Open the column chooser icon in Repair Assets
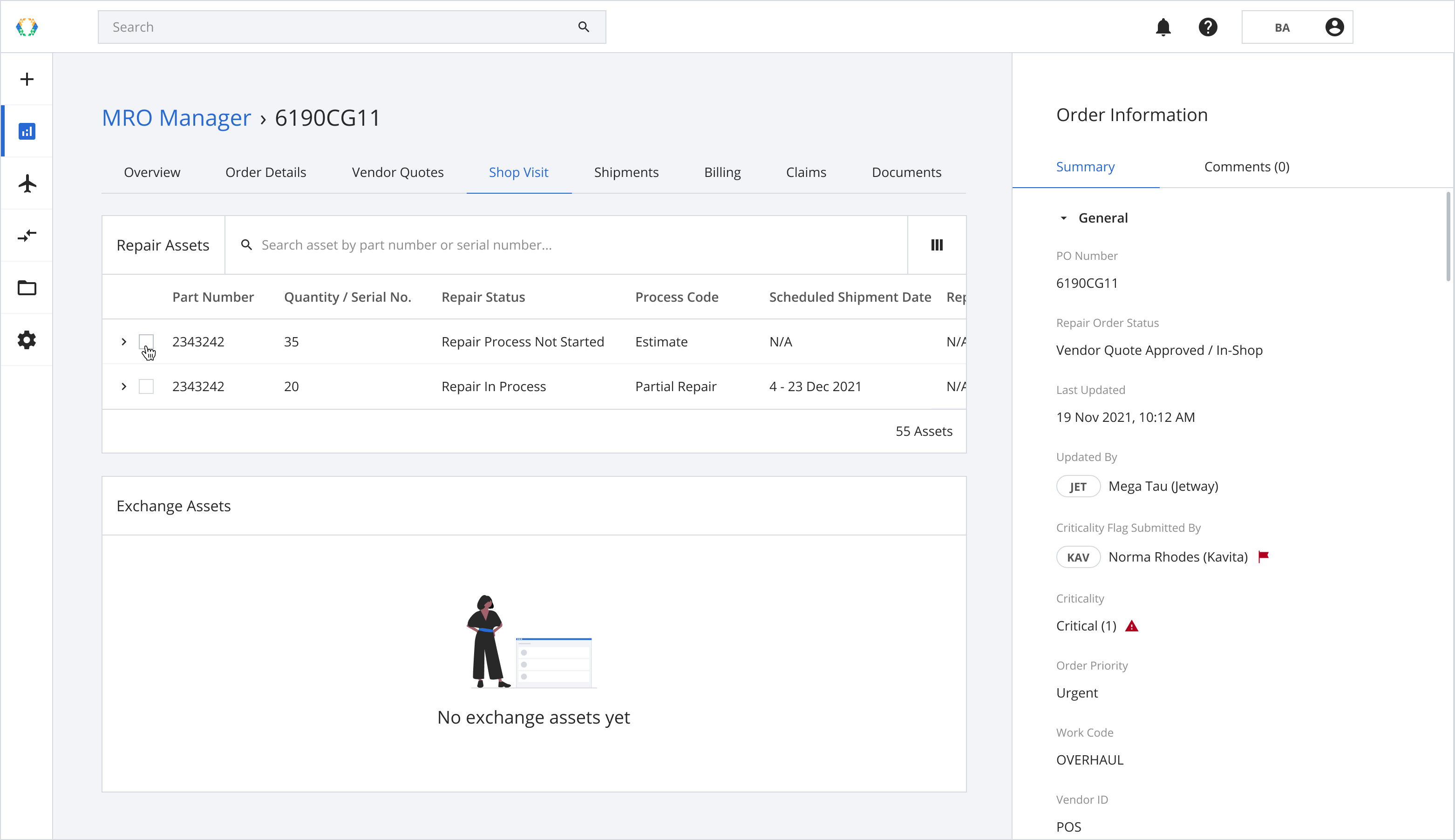Image resolution: width=1455 pixels, height=840 pixels. coord(936,245)
